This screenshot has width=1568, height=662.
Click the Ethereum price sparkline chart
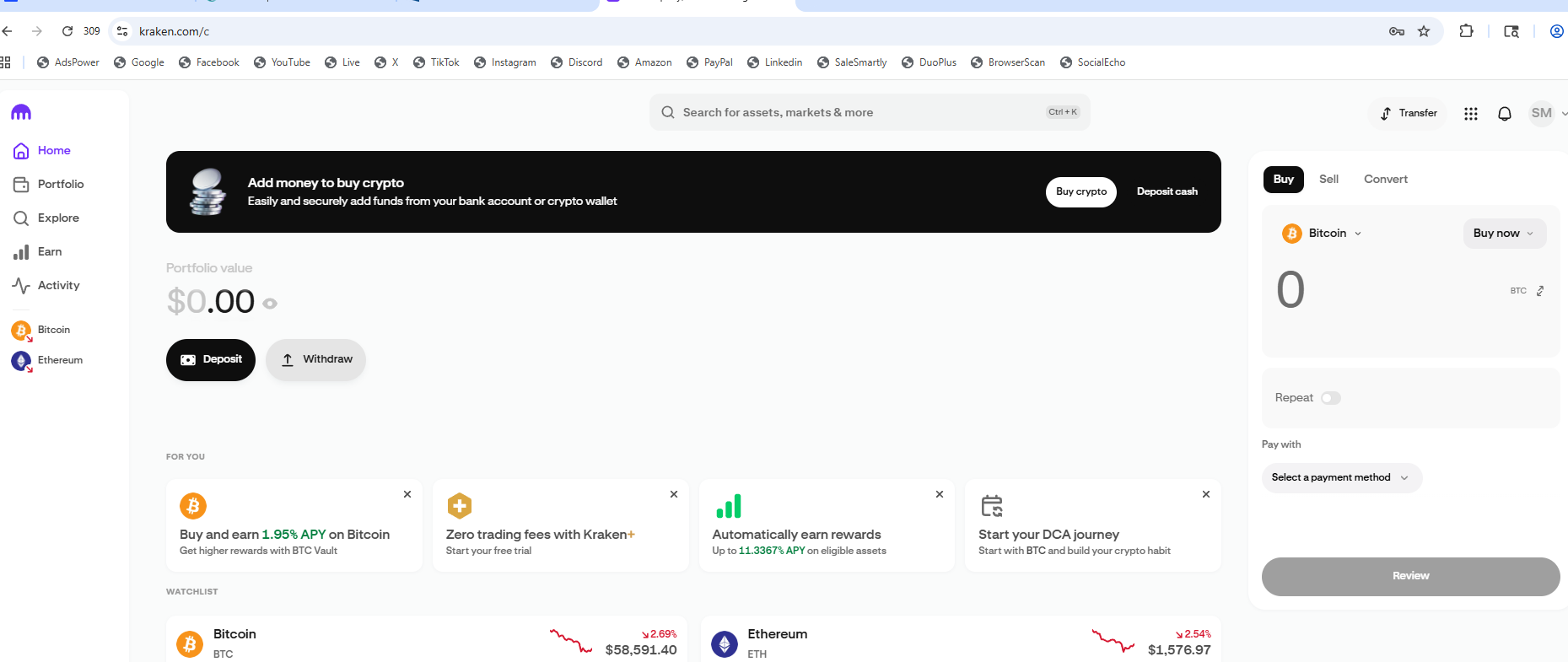(1113, 641)
